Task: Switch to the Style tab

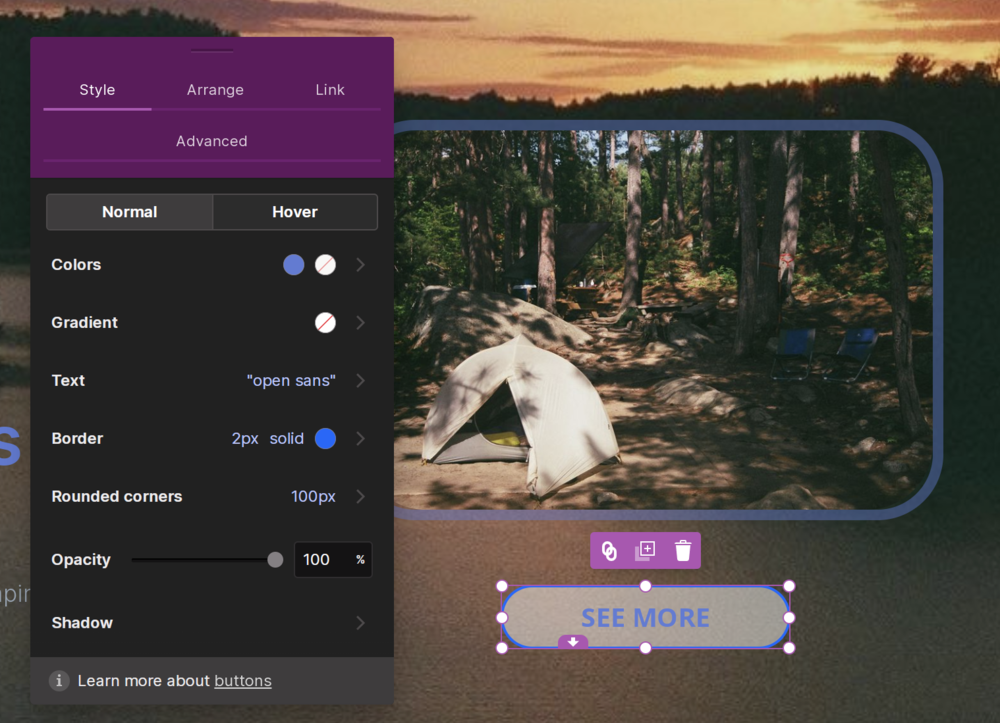Action: pyautogui.click(x=97, y=90)
